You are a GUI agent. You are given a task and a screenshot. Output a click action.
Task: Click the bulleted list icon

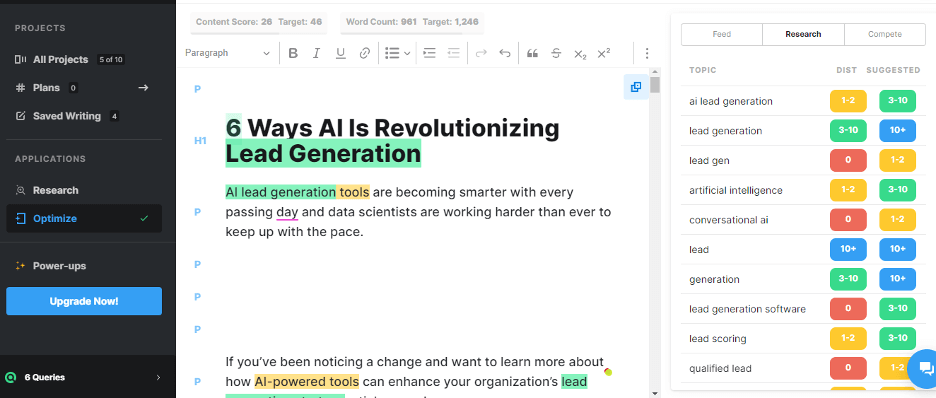[392, 53]
